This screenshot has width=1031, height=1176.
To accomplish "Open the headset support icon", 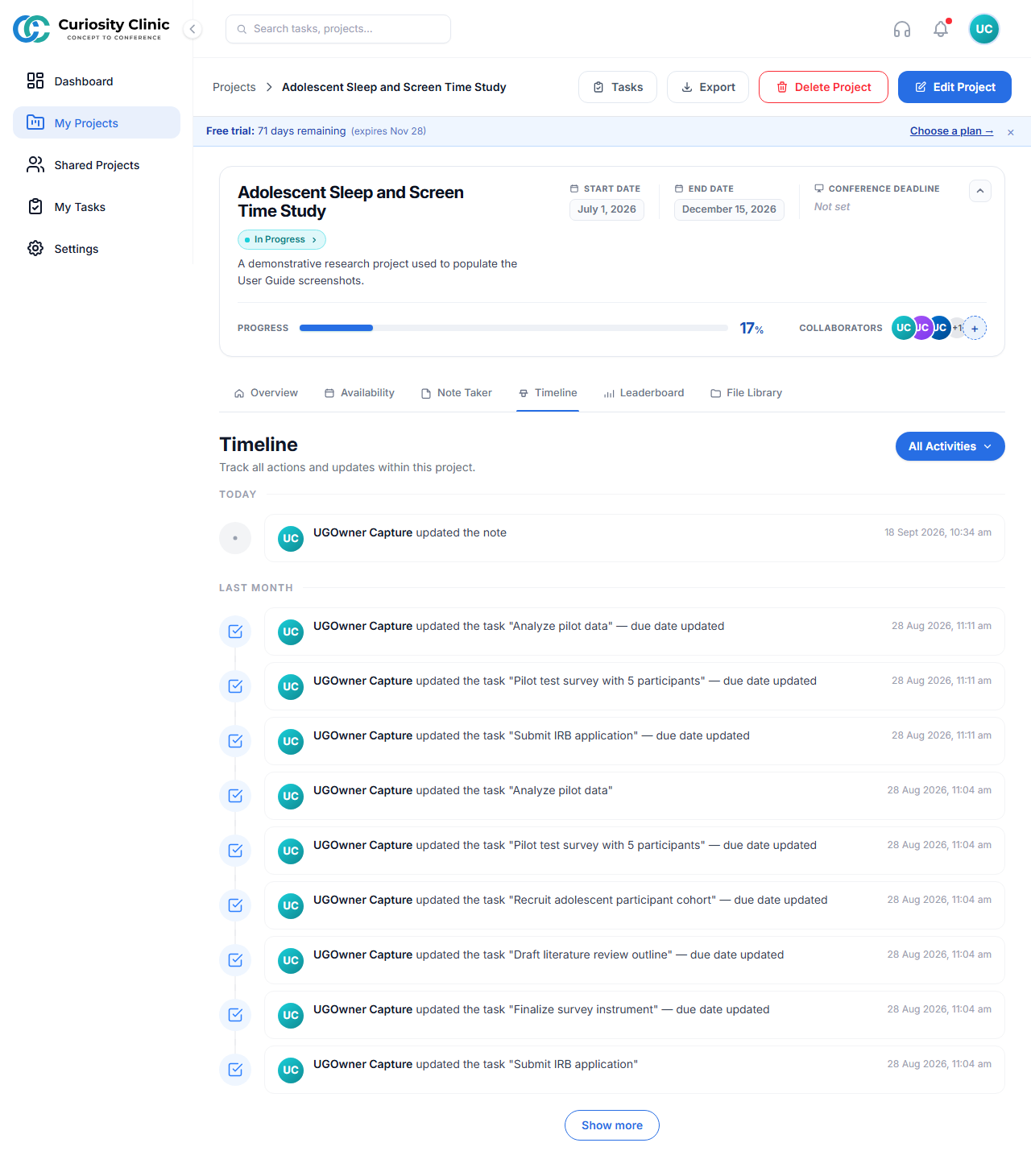I will click(902, 29).
